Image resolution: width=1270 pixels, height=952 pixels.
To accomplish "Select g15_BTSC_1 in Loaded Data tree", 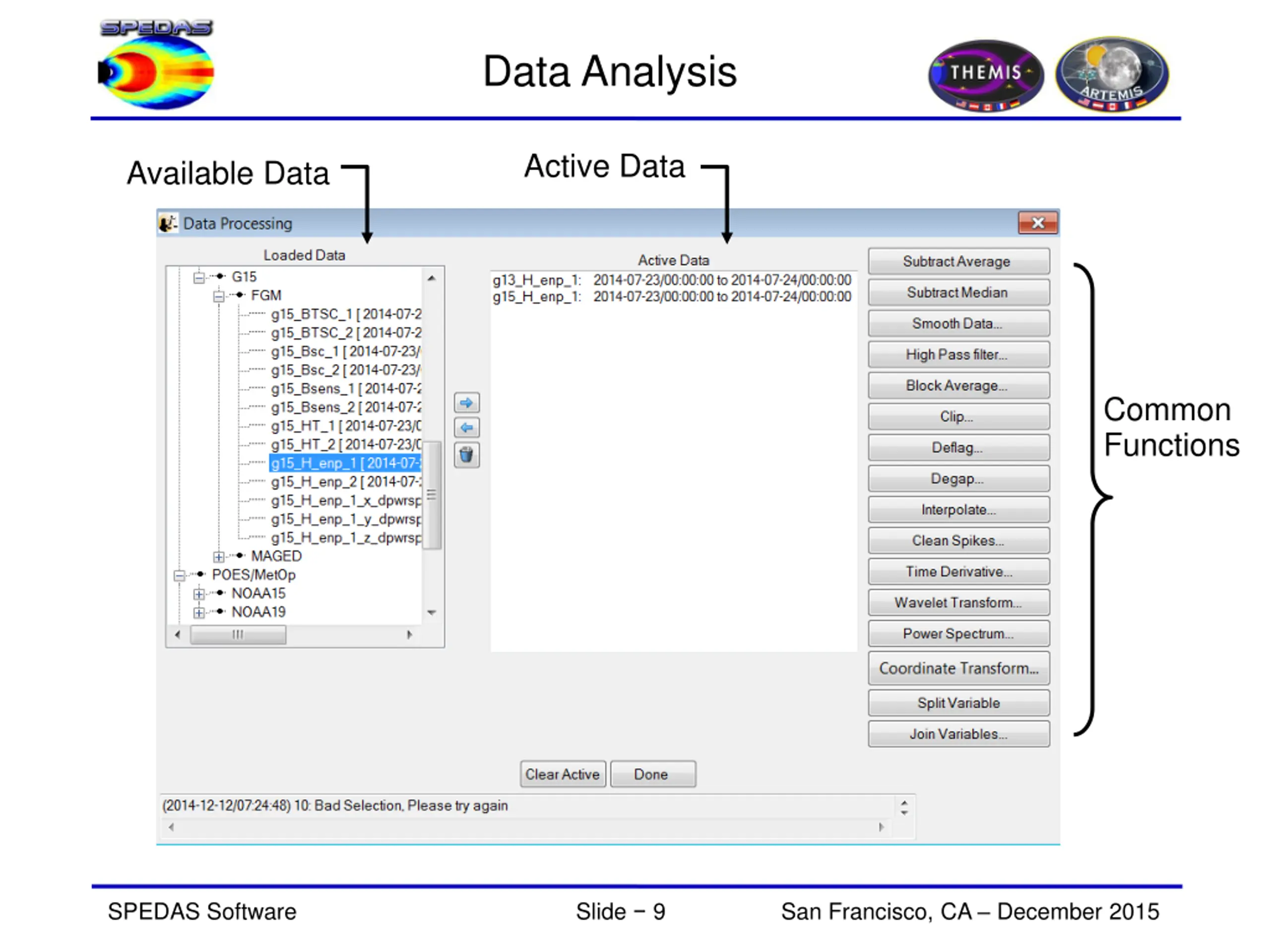I will click(346, 314).
